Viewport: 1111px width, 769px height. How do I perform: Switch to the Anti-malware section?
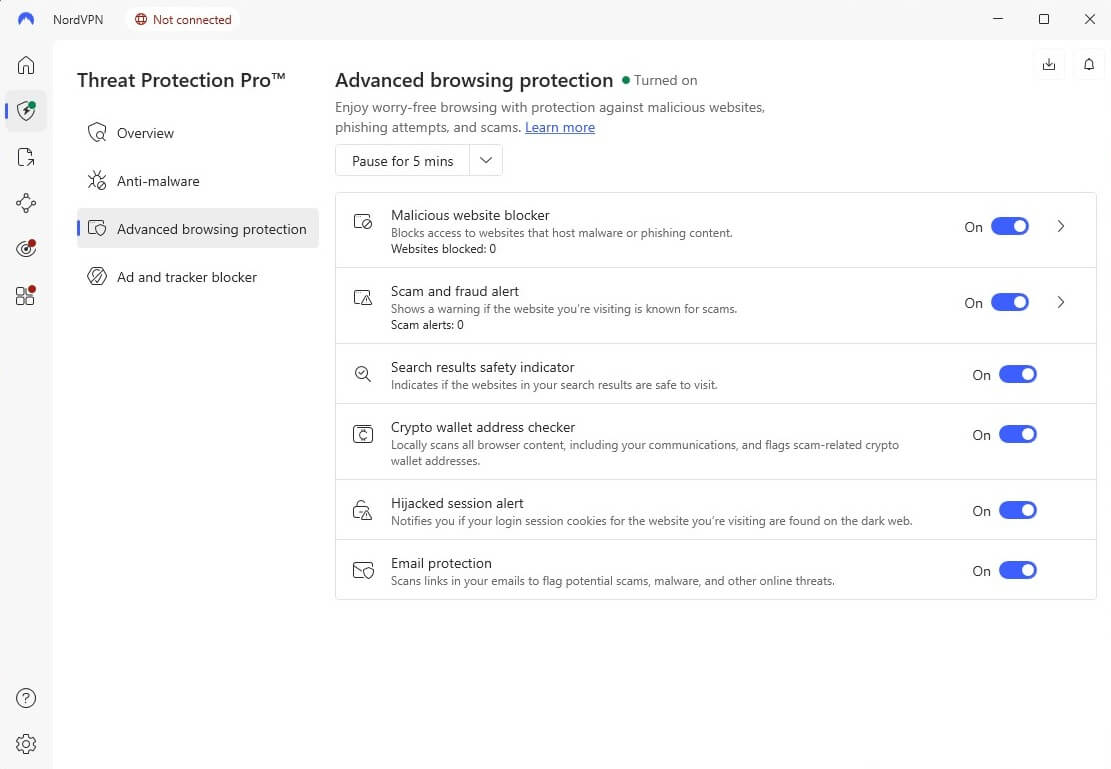coord(157,181)
